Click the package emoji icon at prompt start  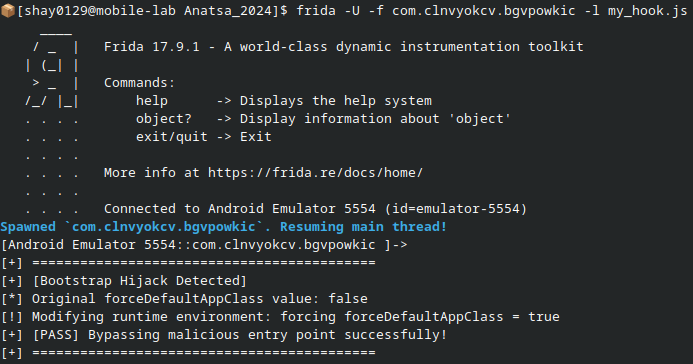8,11
